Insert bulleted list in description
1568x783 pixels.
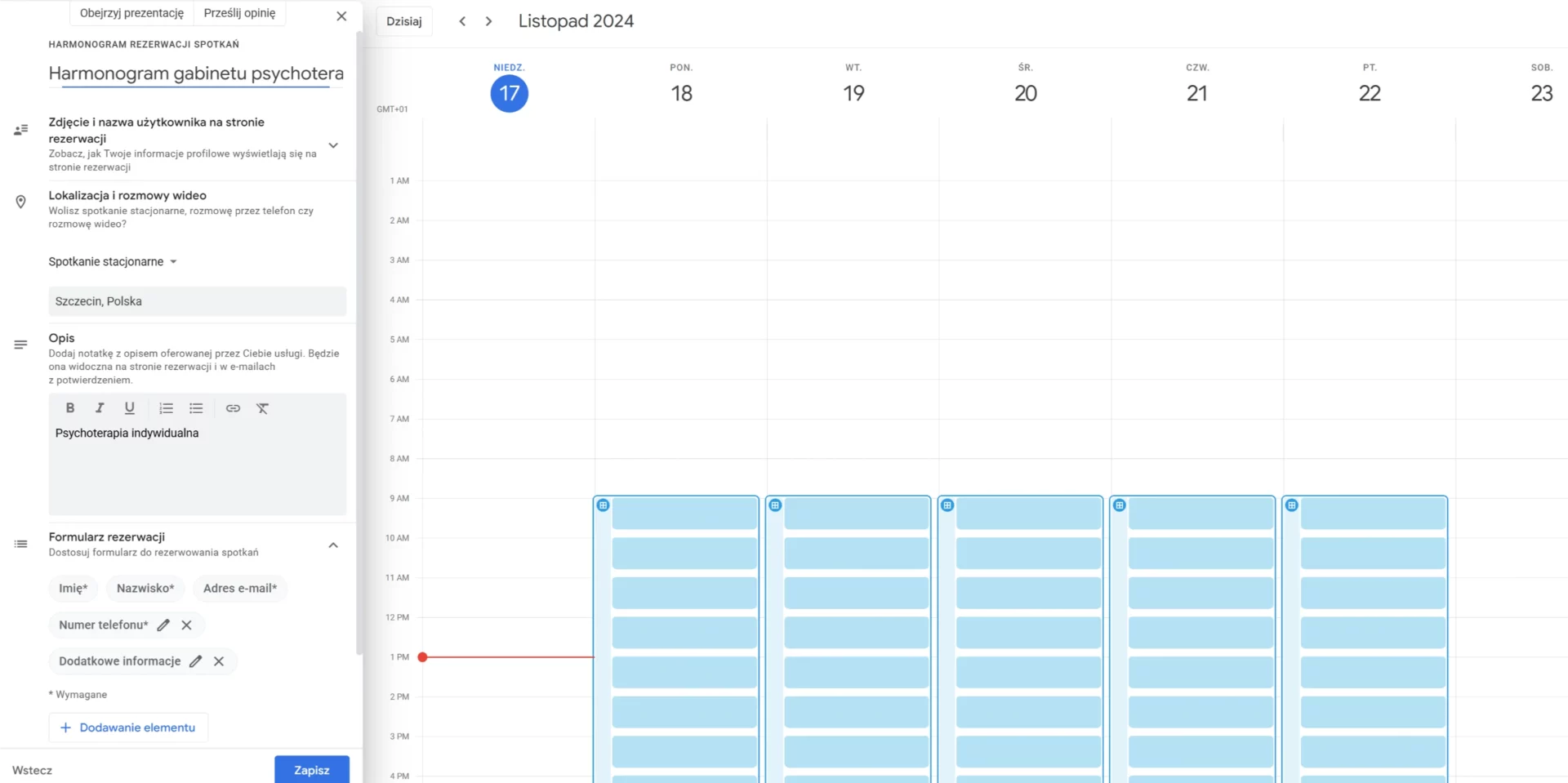(196, 408)
